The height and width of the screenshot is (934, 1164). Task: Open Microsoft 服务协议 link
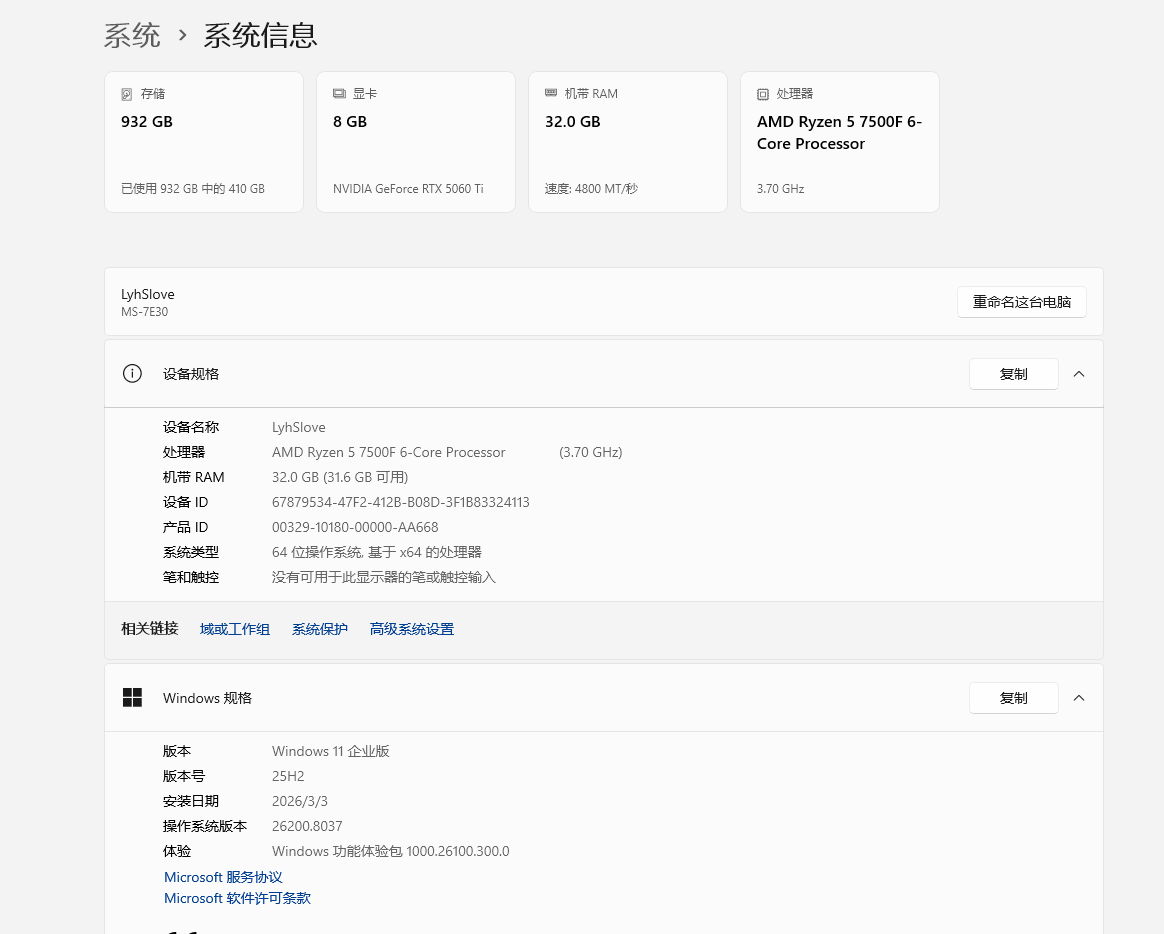coord(223,877)
